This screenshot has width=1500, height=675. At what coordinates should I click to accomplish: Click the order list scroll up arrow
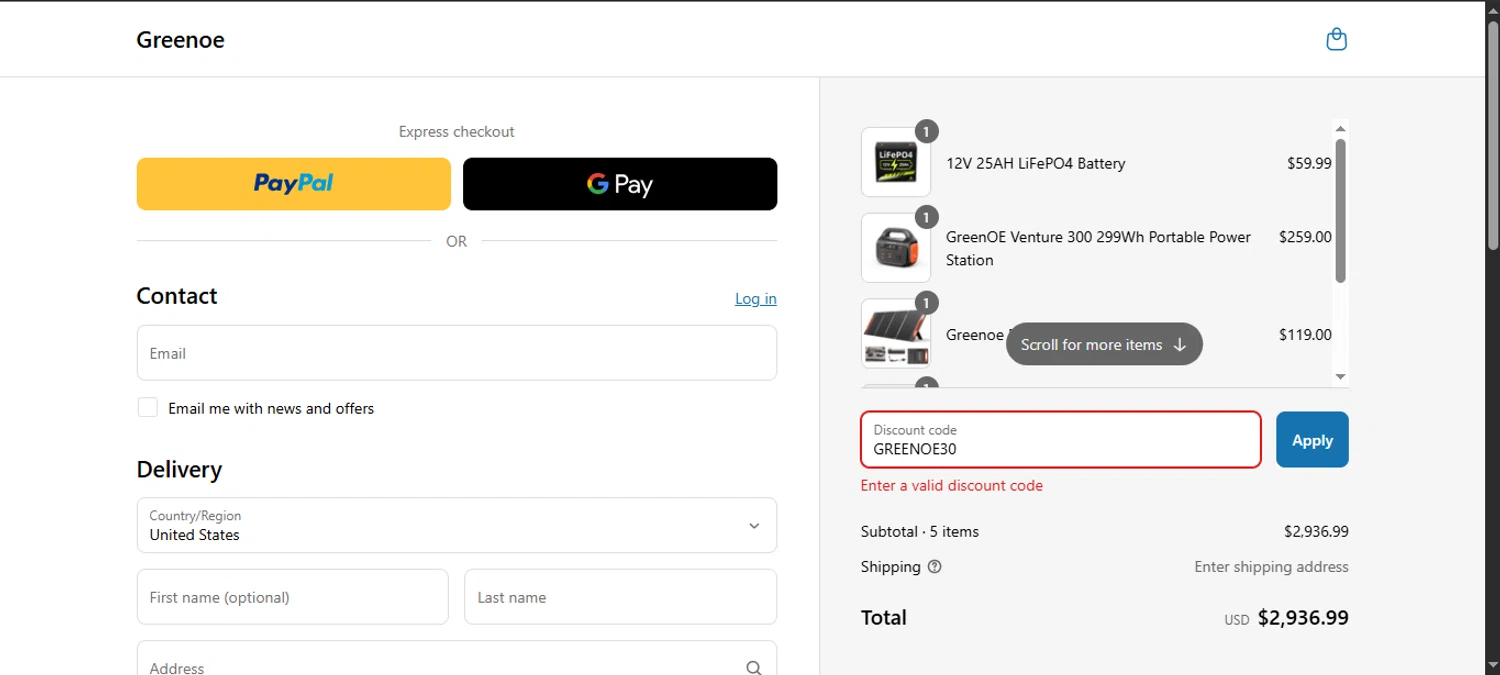click(x=1341, y=128)
